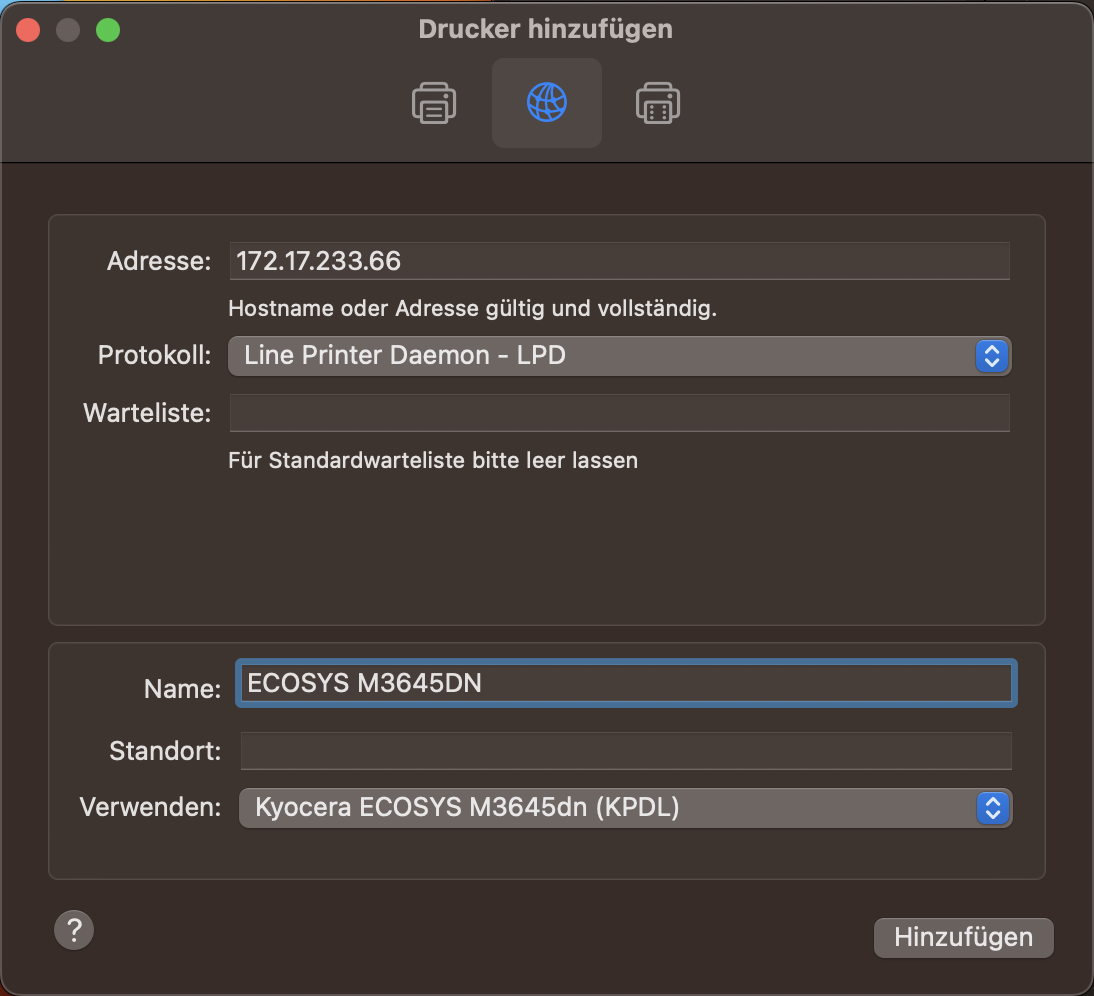Select the empty Standort text field
The width and height of the screenshot is (1094, 996).
(x=626, y=751)
